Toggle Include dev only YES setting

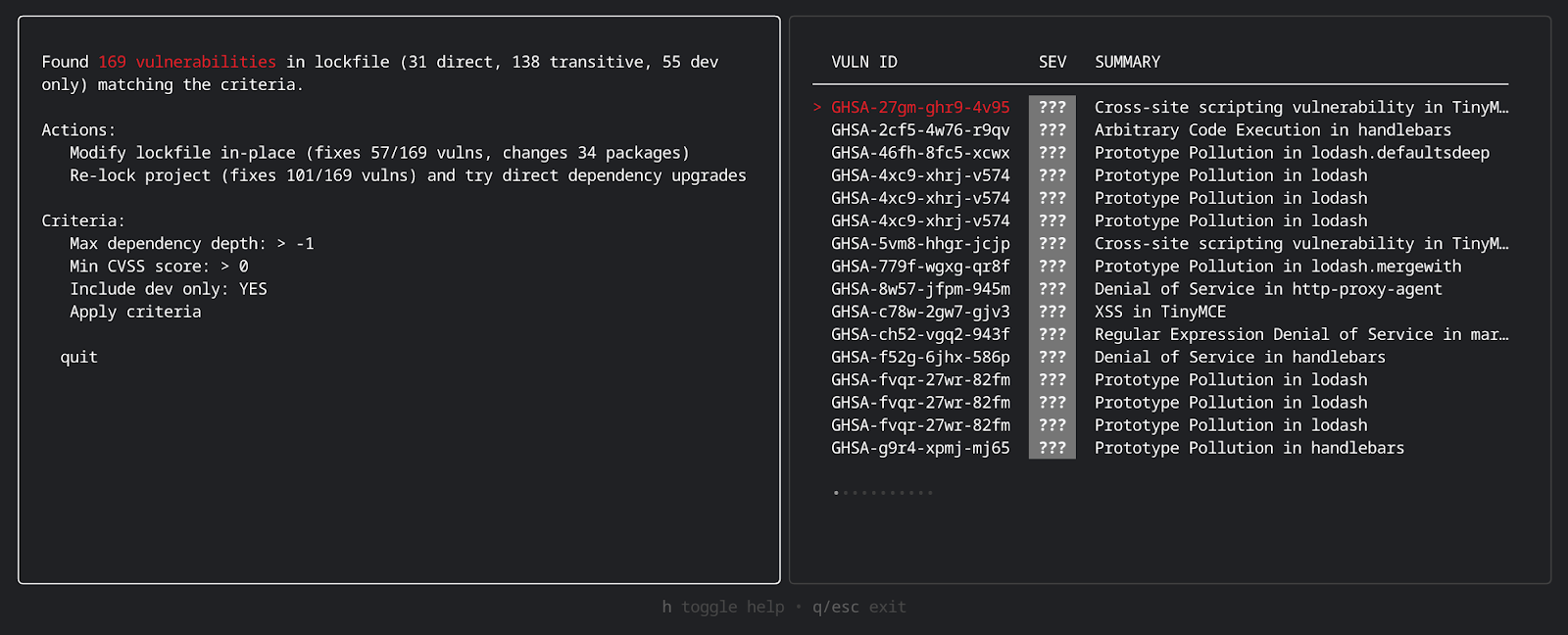click(x=169, y=289)
